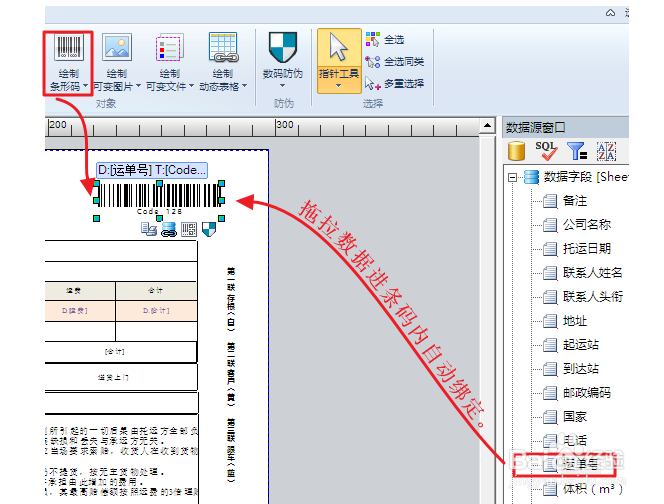Select the 电话 data field
The width and height of the screenshot is (664, 504).
coord(575,441)
